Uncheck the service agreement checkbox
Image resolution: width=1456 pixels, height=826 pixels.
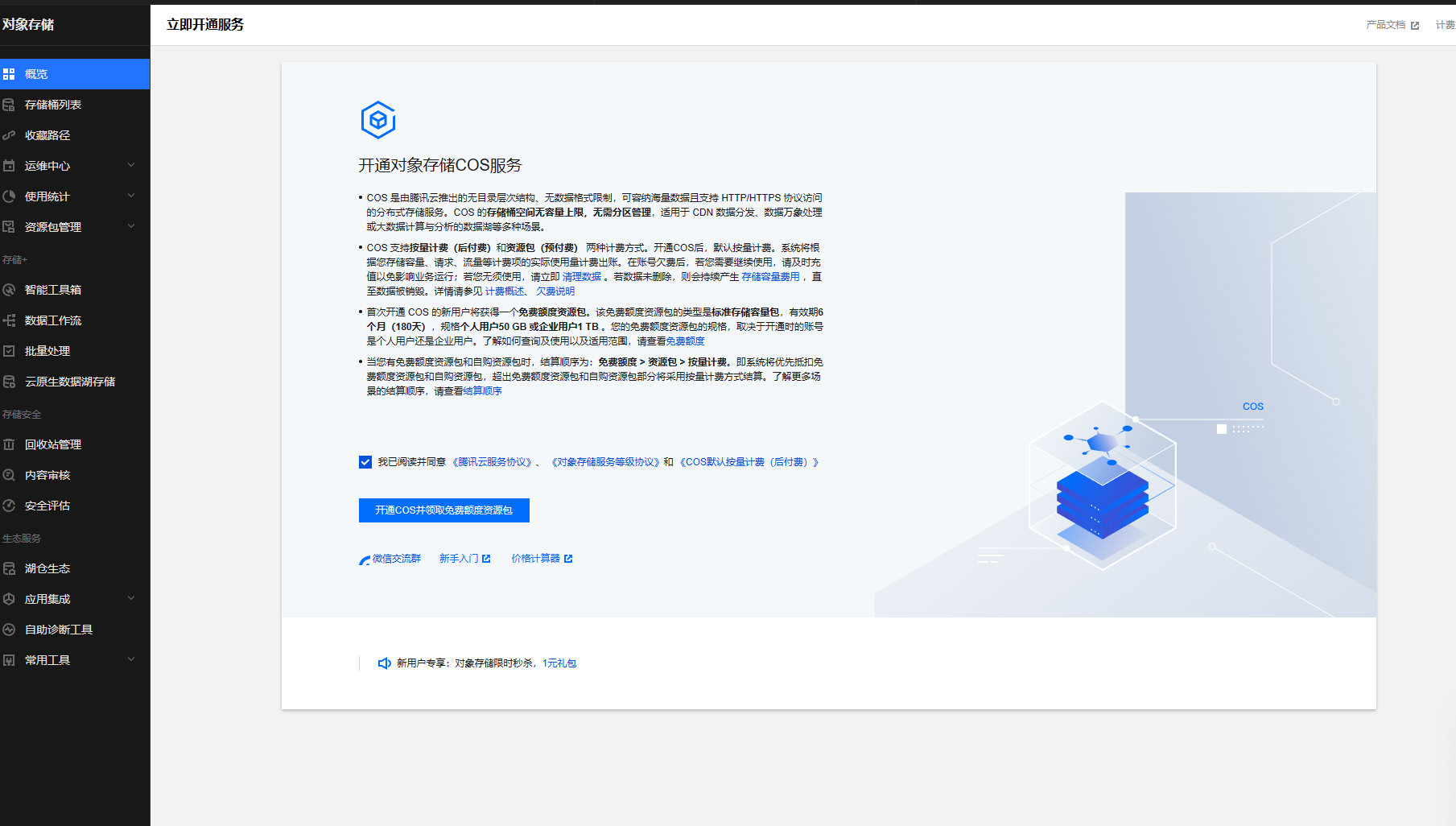tap(365, 462)
